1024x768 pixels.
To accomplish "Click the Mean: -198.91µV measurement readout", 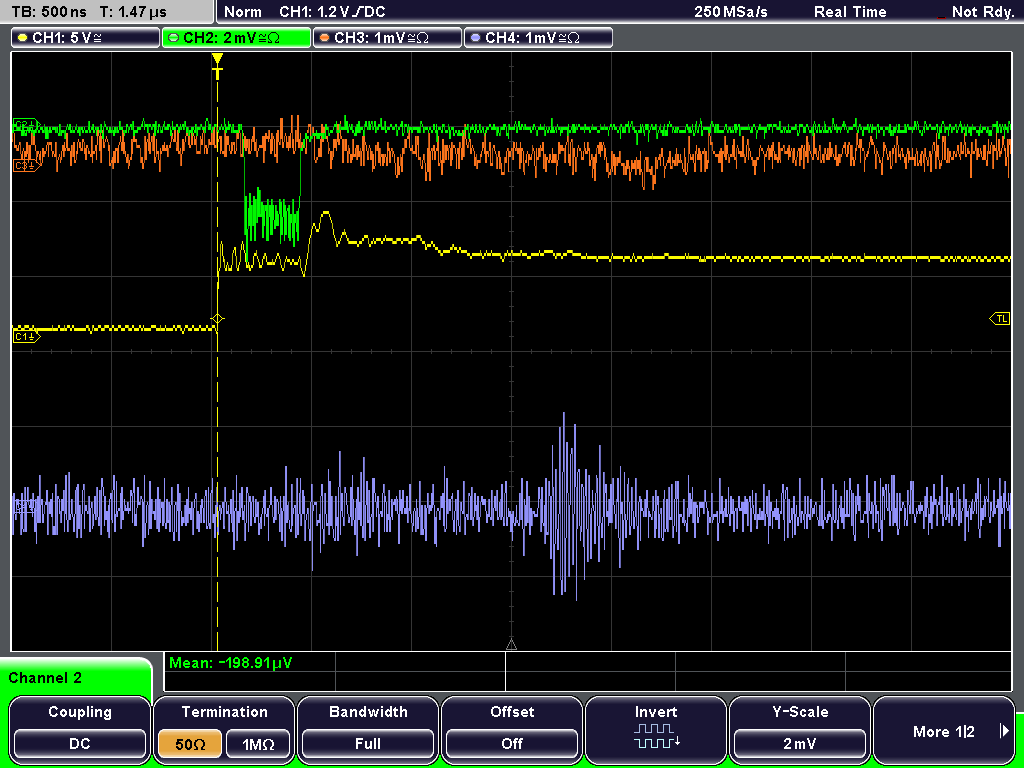I will [231, 663].
